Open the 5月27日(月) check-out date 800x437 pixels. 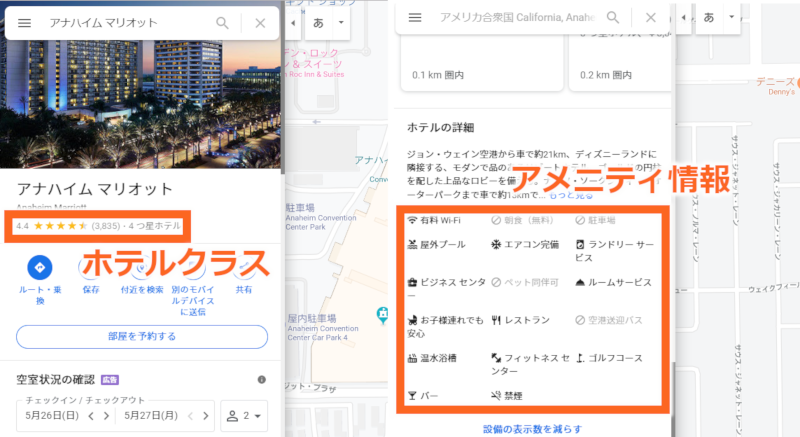click(151, 416)
